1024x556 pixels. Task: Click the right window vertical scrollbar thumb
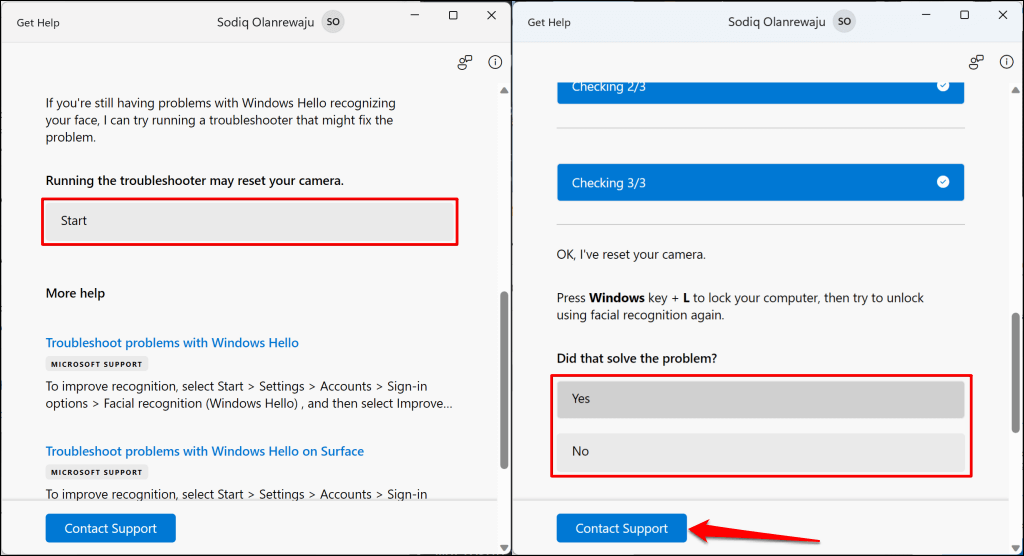click(1015, 372)
